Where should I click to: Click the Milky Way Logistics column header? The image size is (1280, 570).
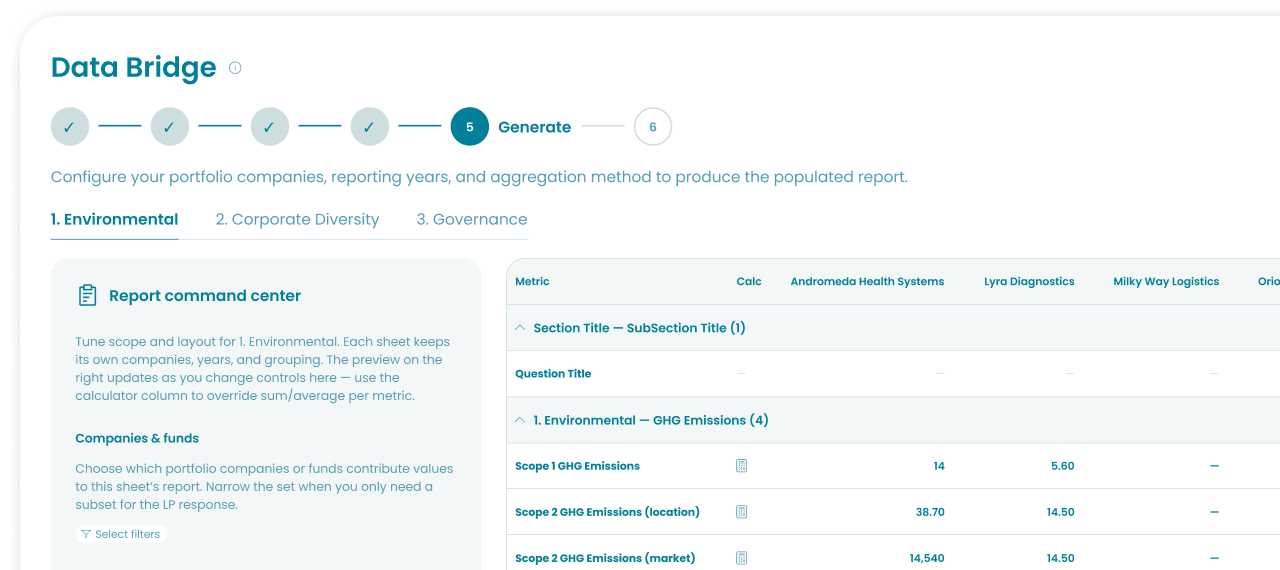click(x=1166, y=282)
